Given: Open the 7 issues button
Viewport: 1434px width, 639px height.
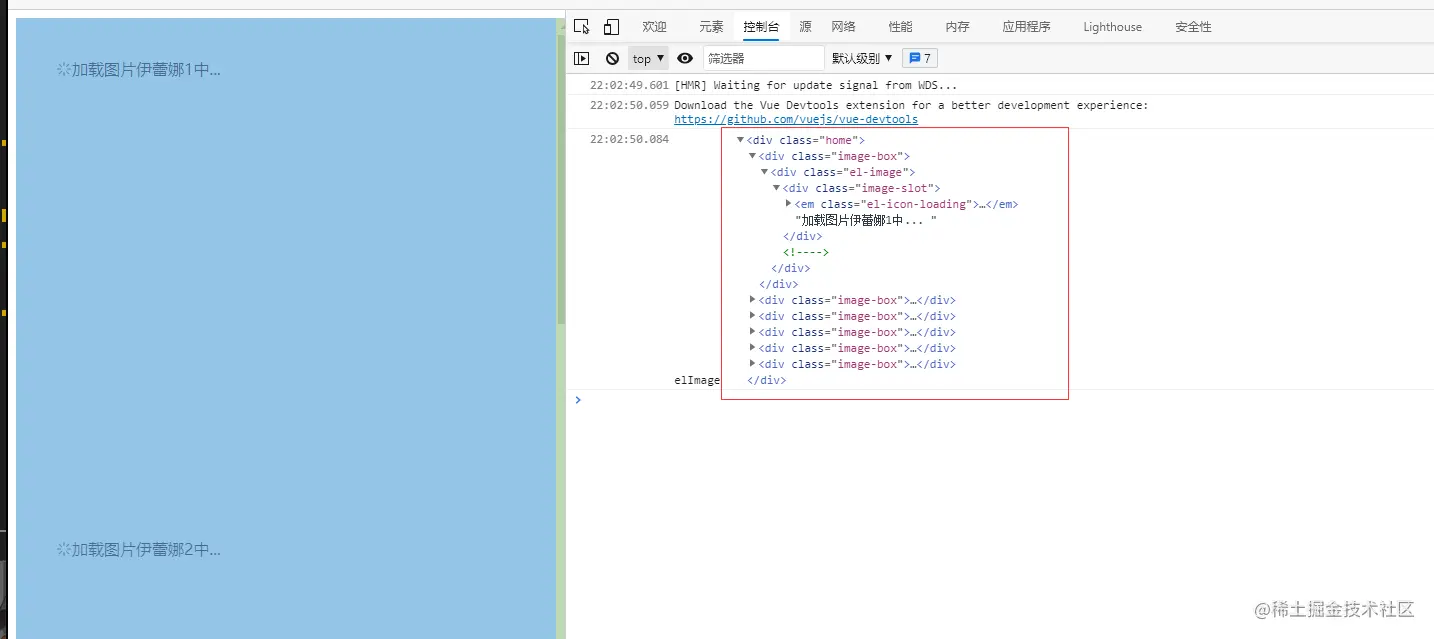Looking at the screenshot, I should coord(920,58).
